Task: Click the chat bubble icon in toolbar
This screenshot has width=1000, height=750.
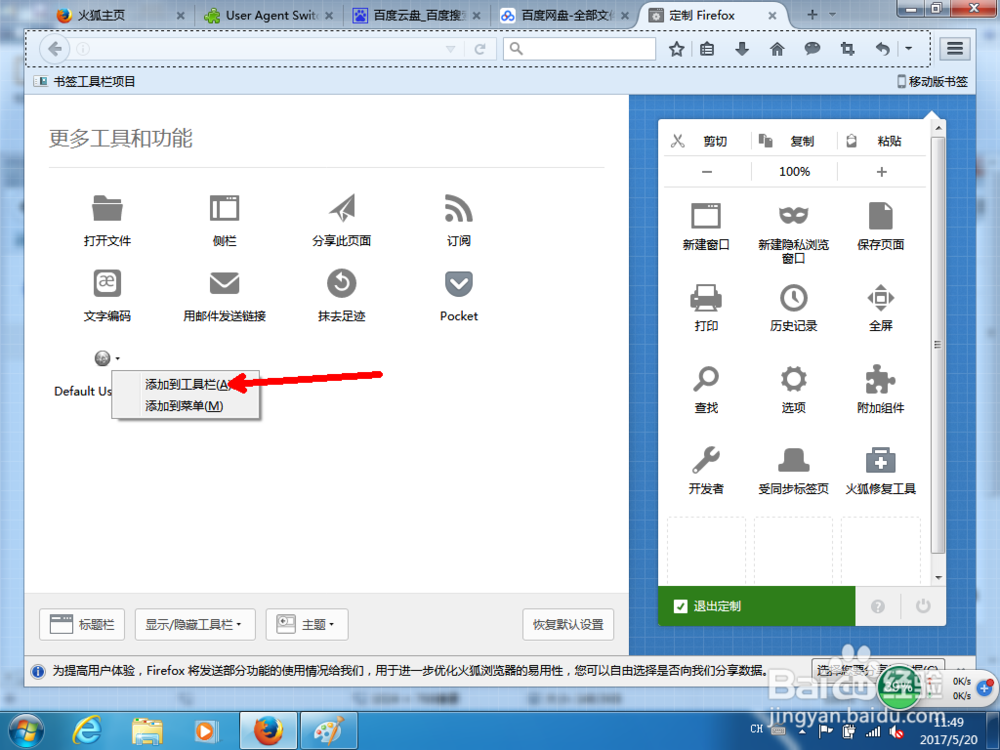Action: point(812,48)
